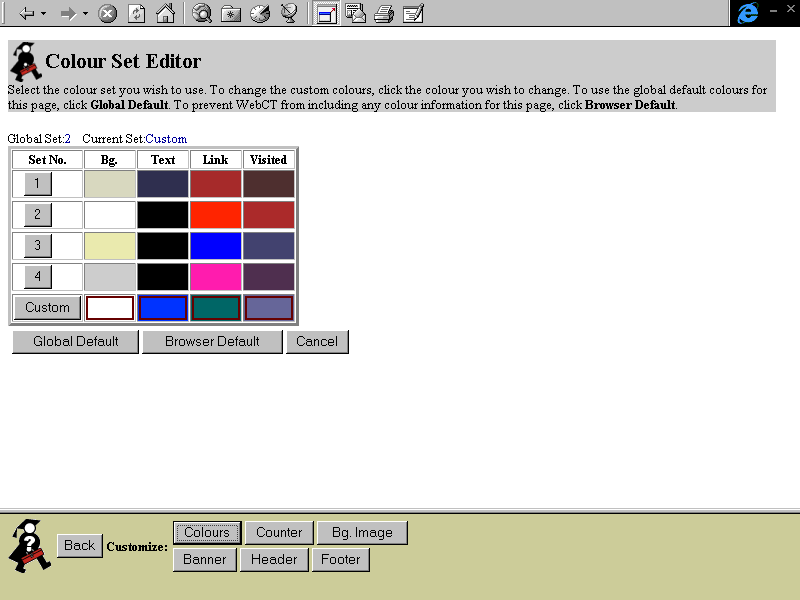Click the custom Link teal colour swatch
This screenshot has height=600, width=800.
click(x=216, y=307)
